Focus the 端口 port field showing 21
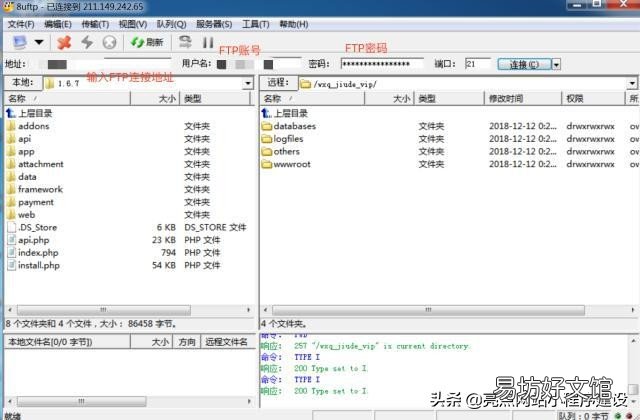This screenshot has width=640, height=420. (478, 64)
